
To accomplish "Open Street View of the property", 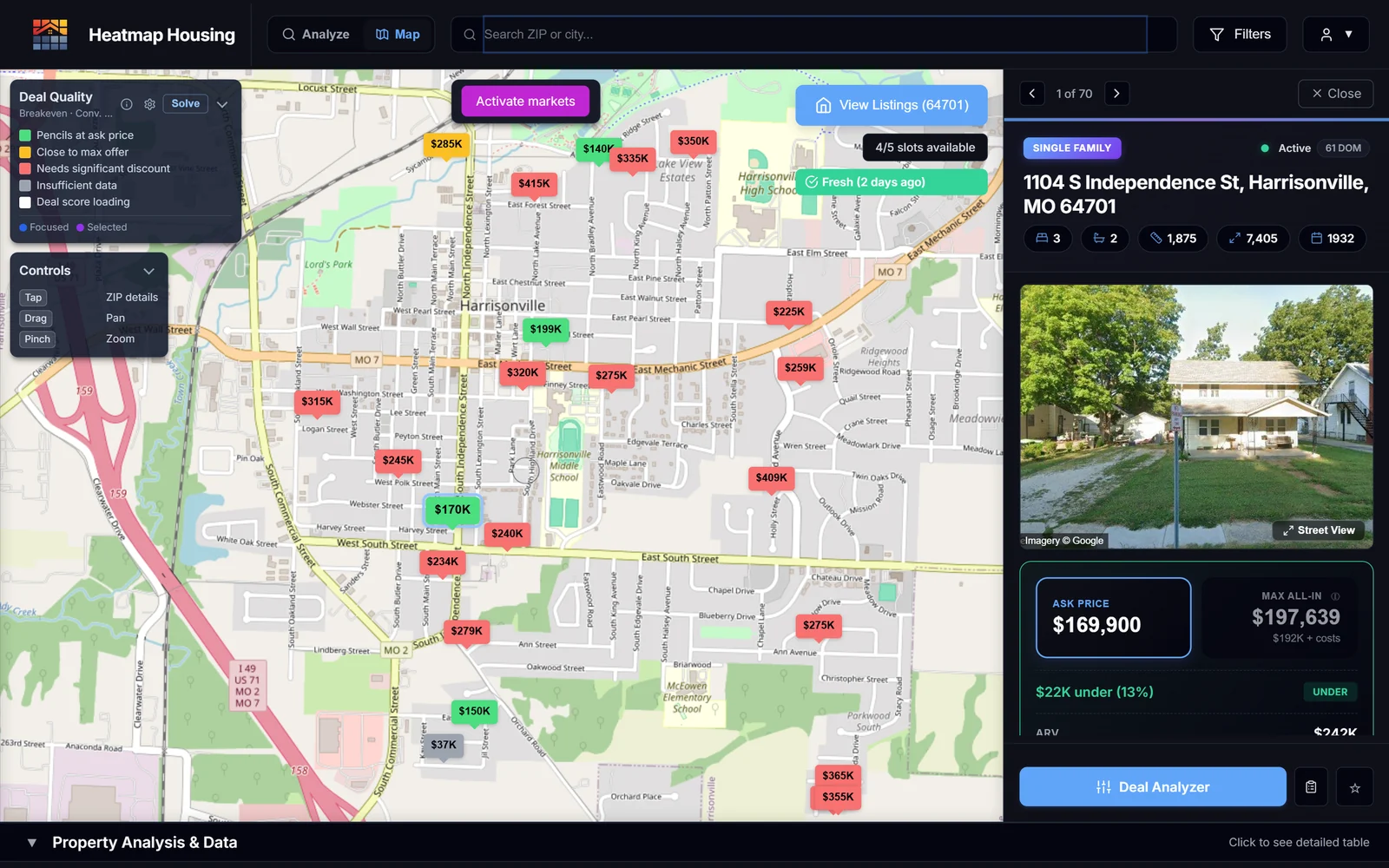I will pyautogui.click(x=1319, y=530).
